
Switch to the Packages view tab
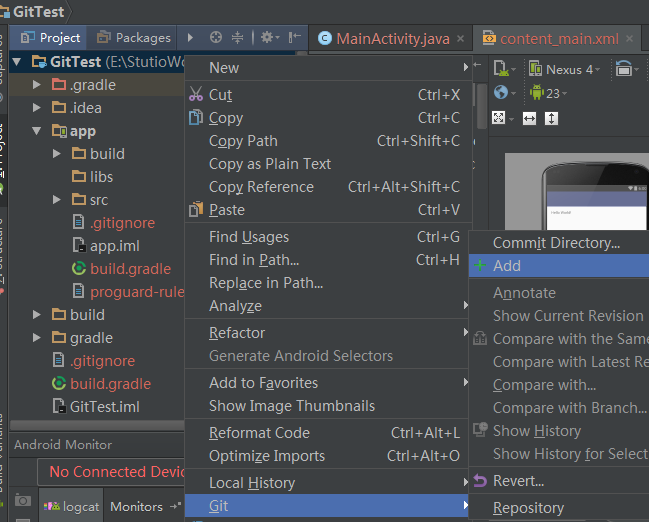click(x=133, y=38)
